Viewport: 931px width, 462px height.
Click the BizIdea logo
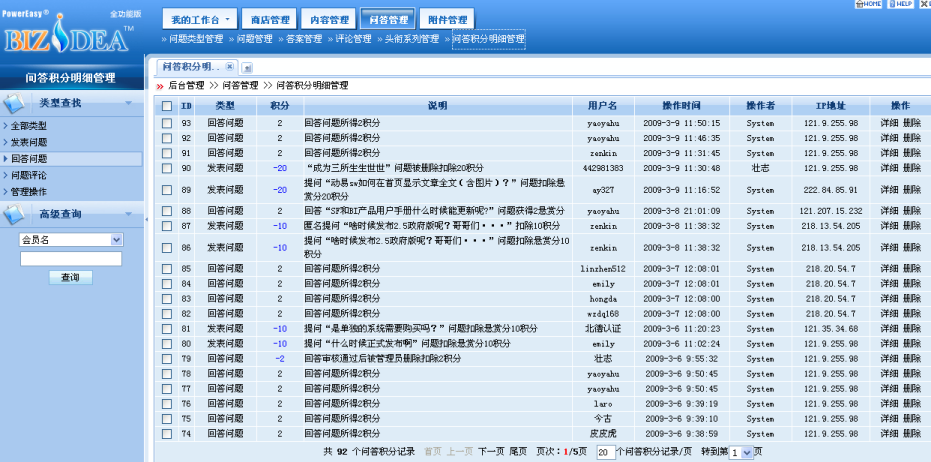tap(70, 38)
